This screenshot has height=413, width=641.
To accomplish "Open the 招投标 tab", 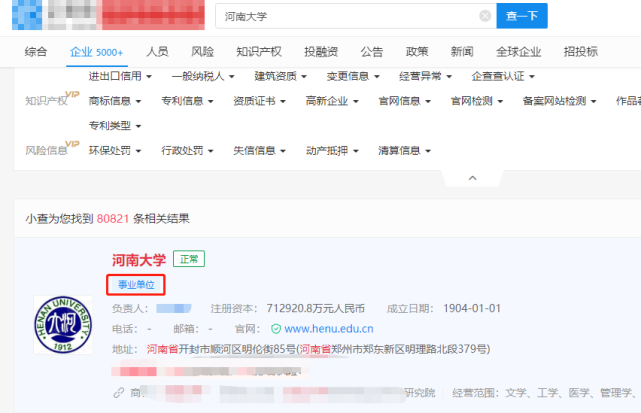I will [x=580, y=52].
